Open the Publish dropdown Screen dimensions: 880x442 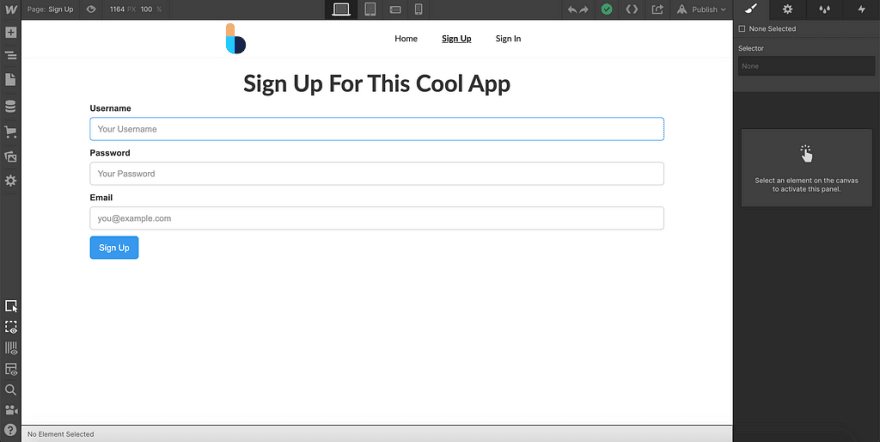(x=702, y=10)
